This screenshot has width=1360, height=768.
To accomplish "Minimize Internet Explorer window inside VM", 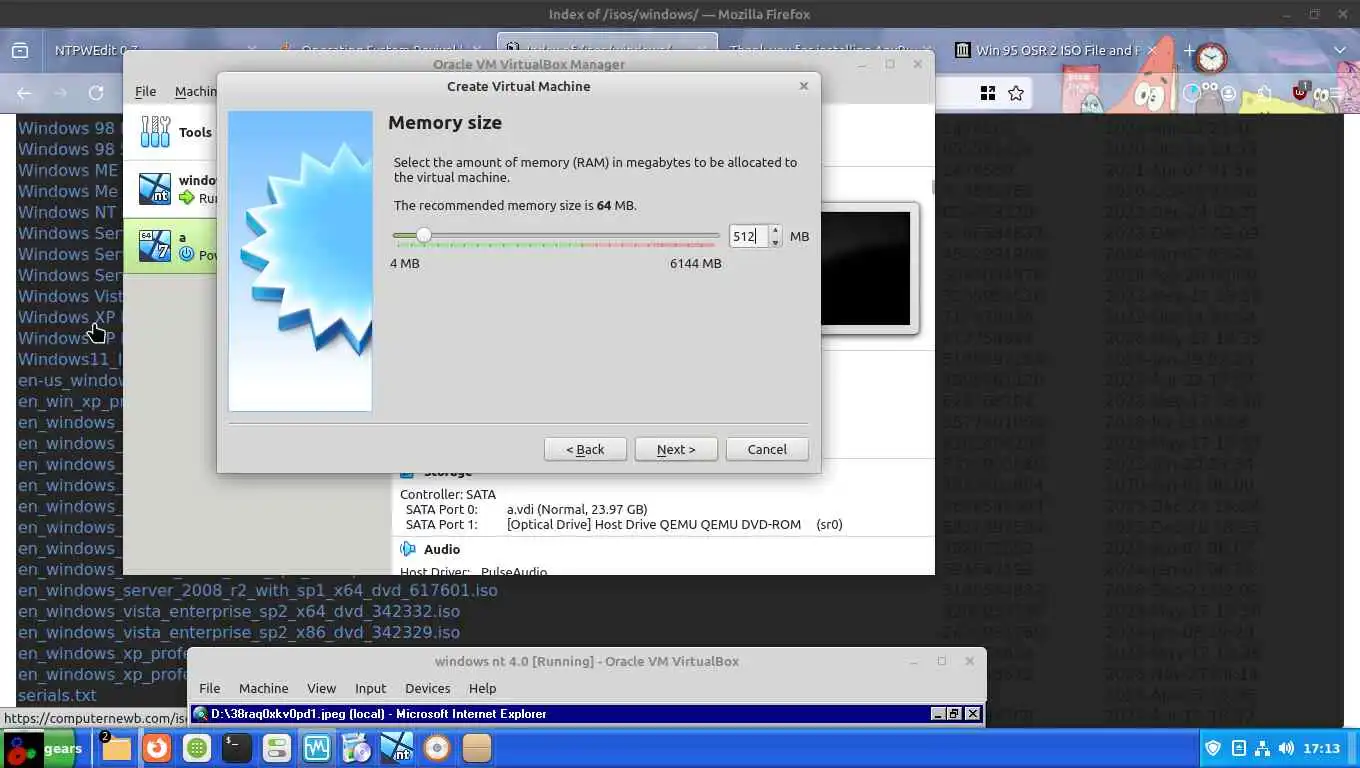I will (x=938, y=714).
